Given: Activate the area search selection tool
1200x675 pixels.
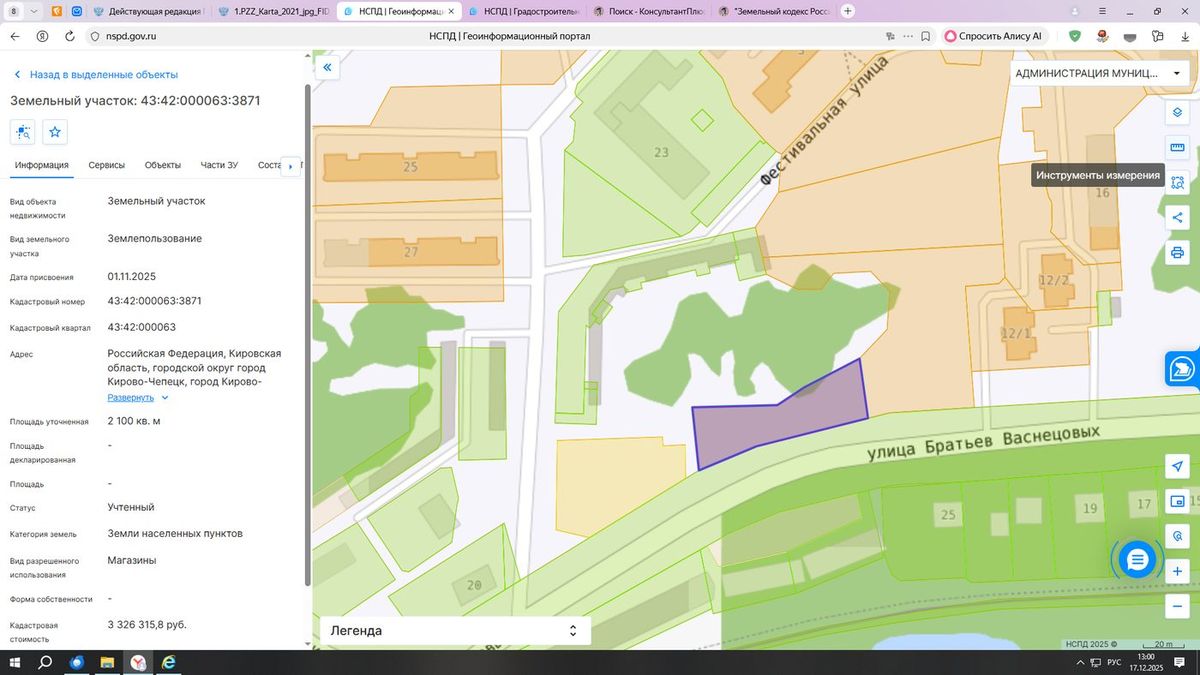Looking at the screenshot, I should [1177, 183].
